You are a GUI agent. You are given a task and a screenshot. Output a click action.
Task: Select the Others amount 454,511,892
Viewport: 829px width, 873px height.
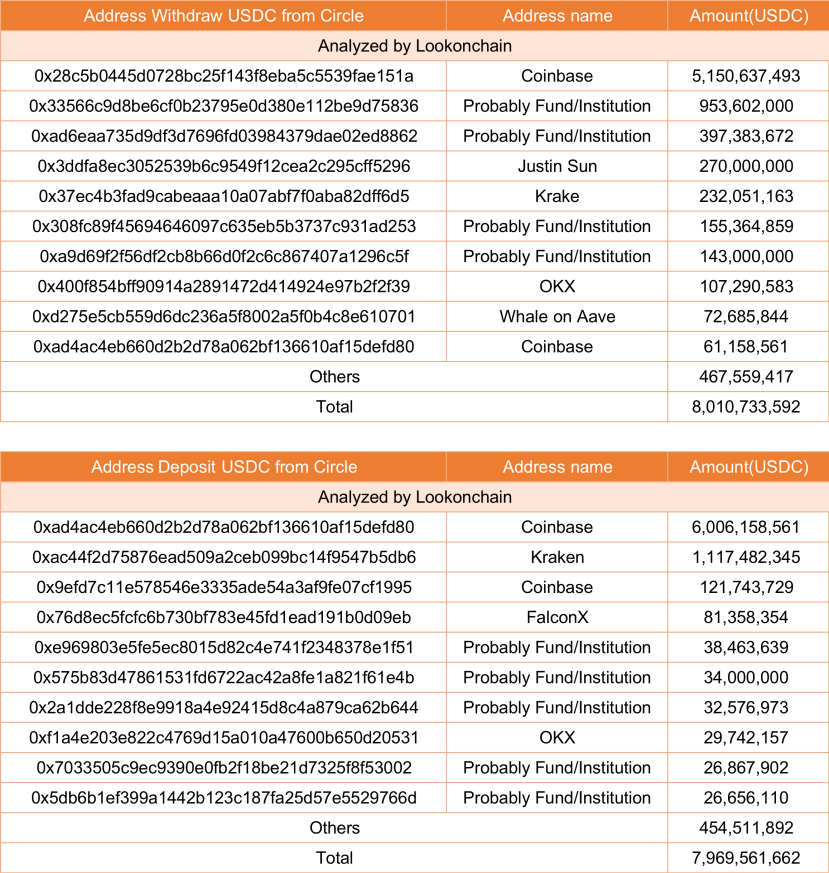(x=746, y=827)
